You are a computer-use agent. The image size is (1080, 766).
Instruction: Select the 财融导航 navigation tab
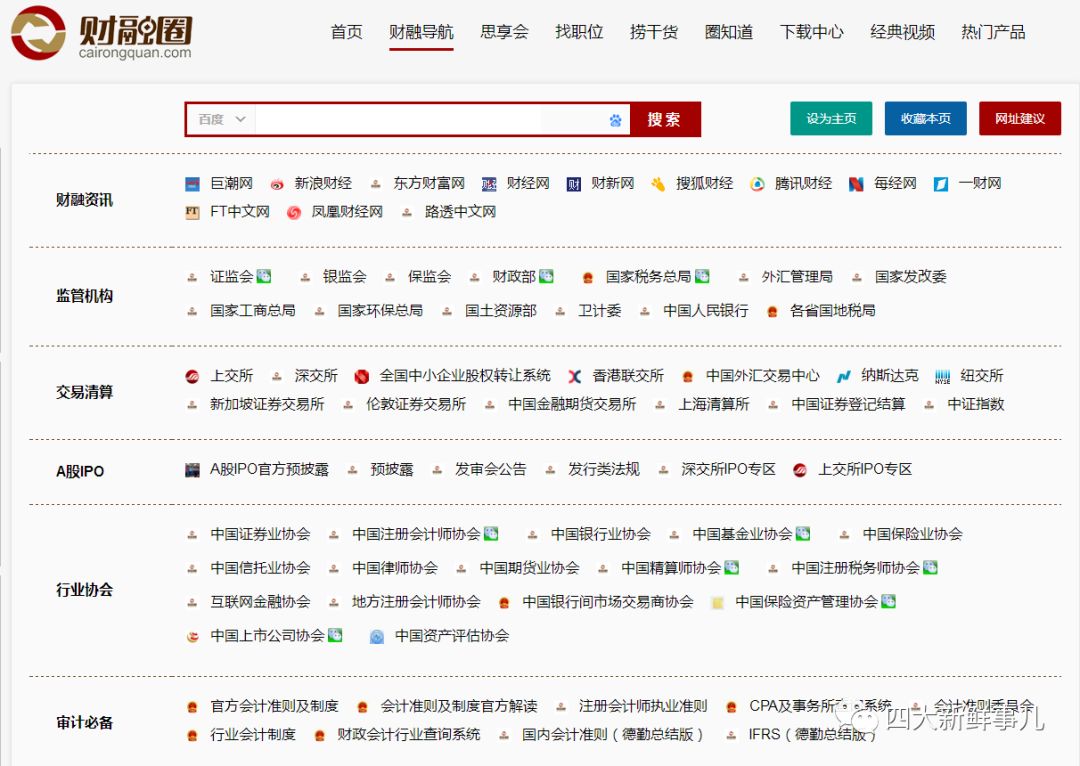[421, 32]
